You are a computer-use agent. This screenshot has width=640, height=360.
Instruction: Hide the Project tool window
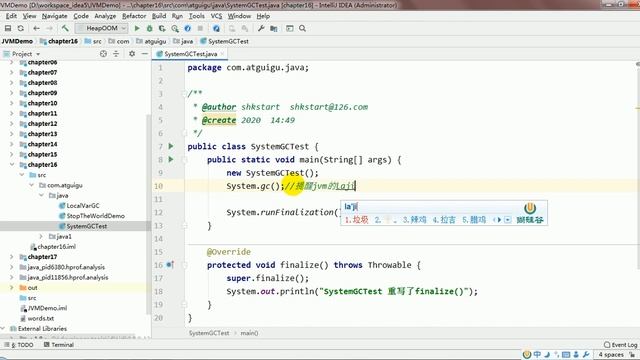click(144, 54)
